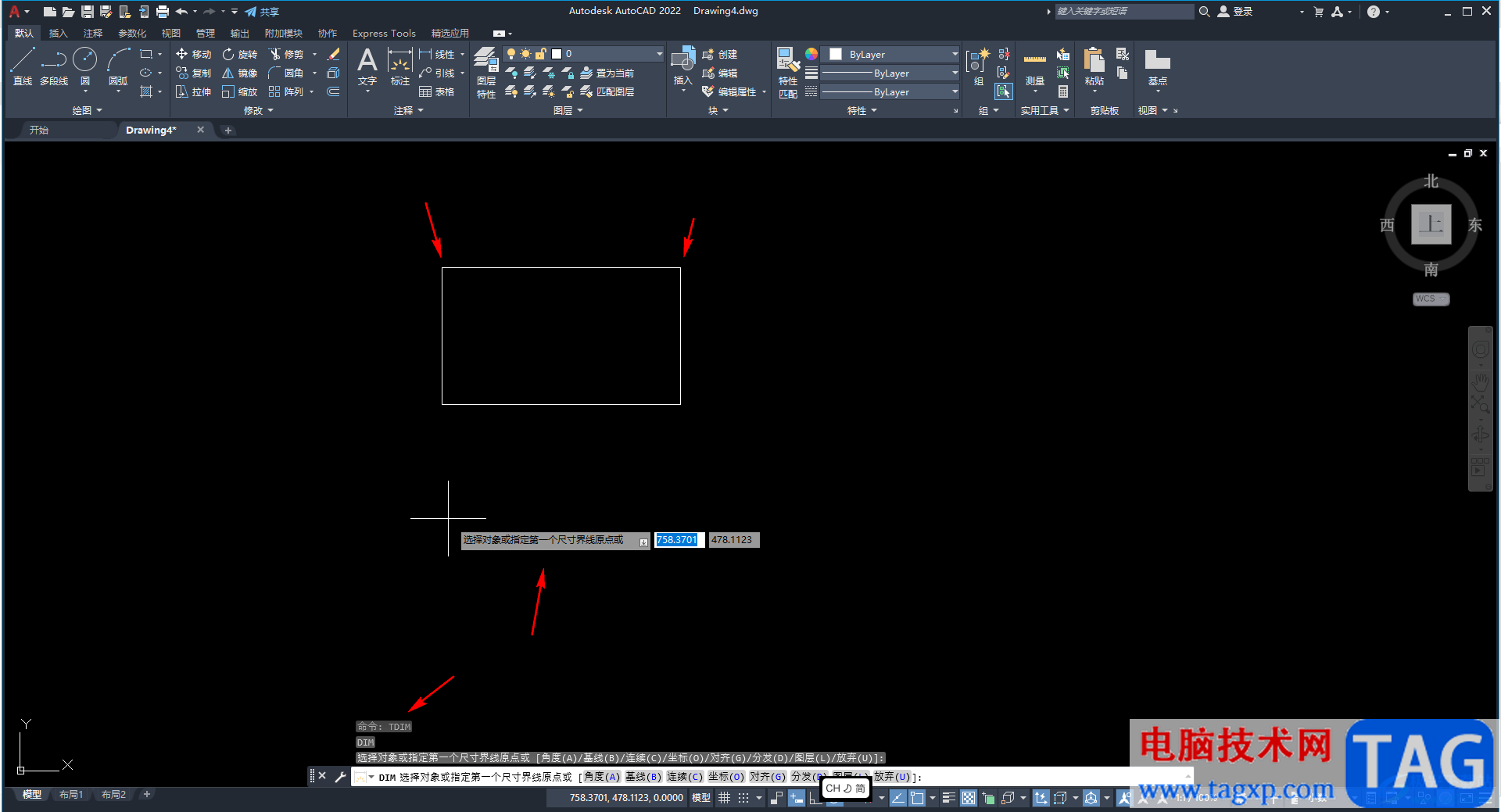Expand the 修改 panel dropdown

259,111
